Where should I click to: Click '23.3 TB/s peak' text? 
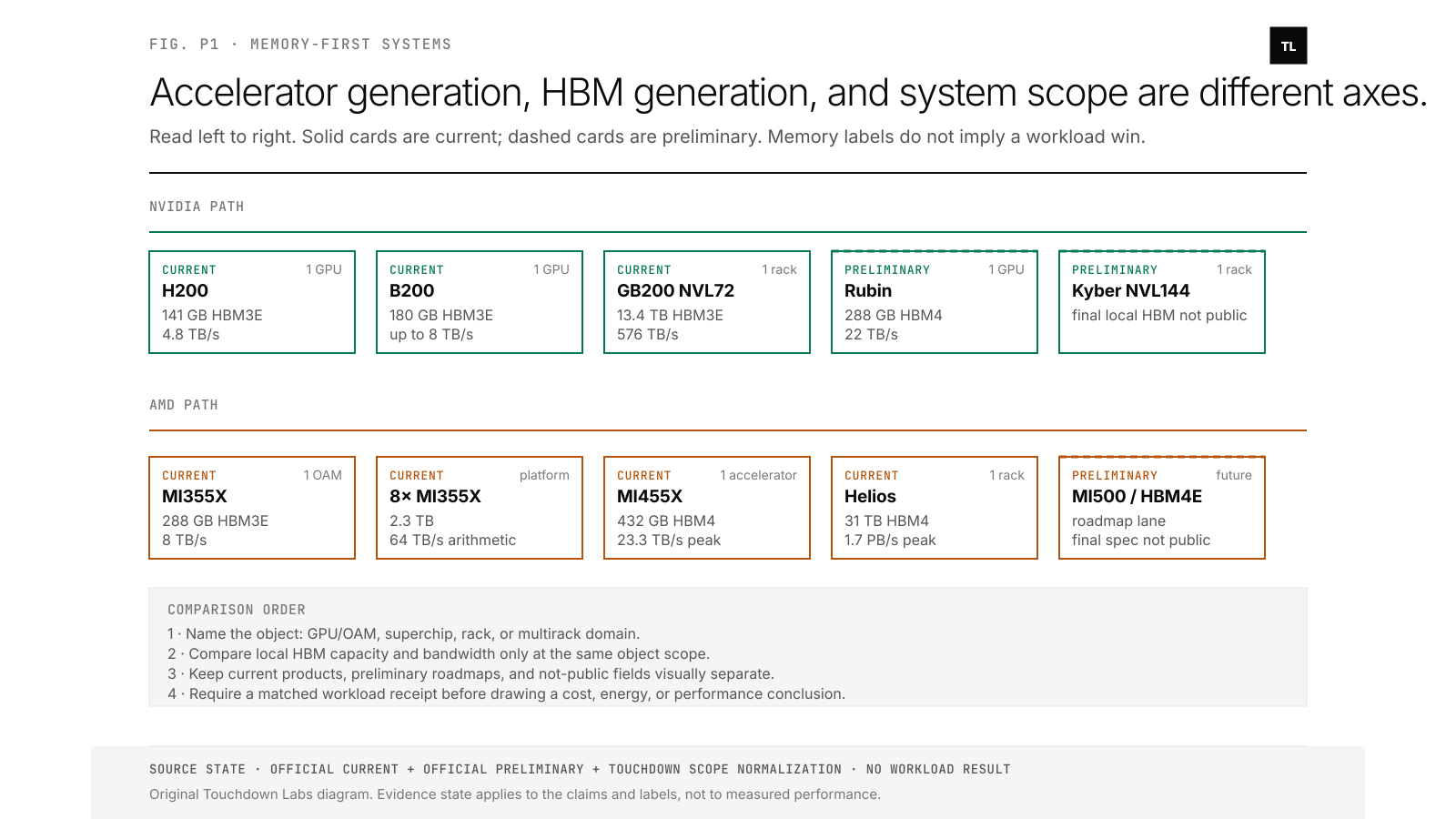click(x=669, y=540)
